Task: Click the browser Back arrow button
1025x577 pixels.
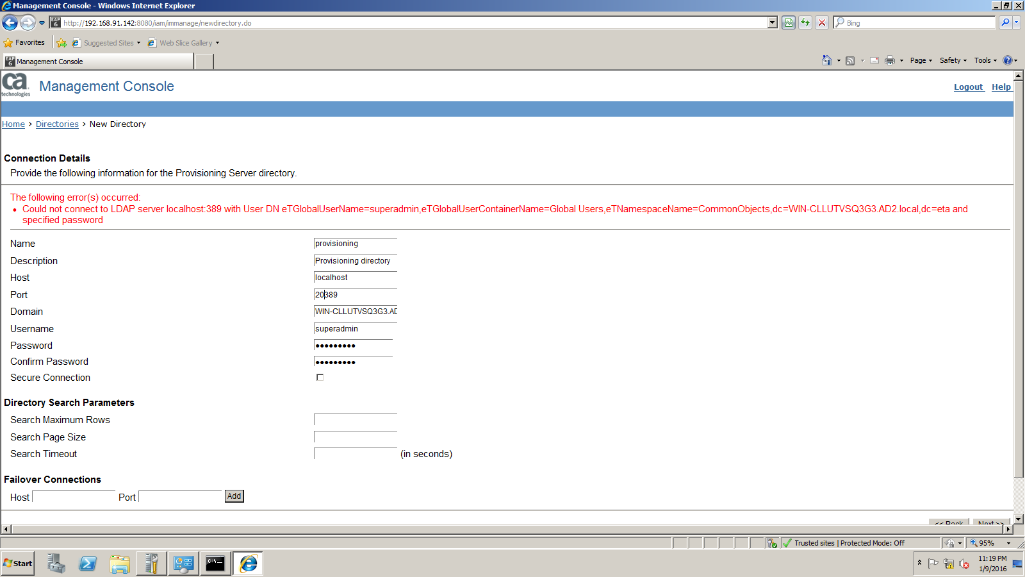Action: coord(10,23)
